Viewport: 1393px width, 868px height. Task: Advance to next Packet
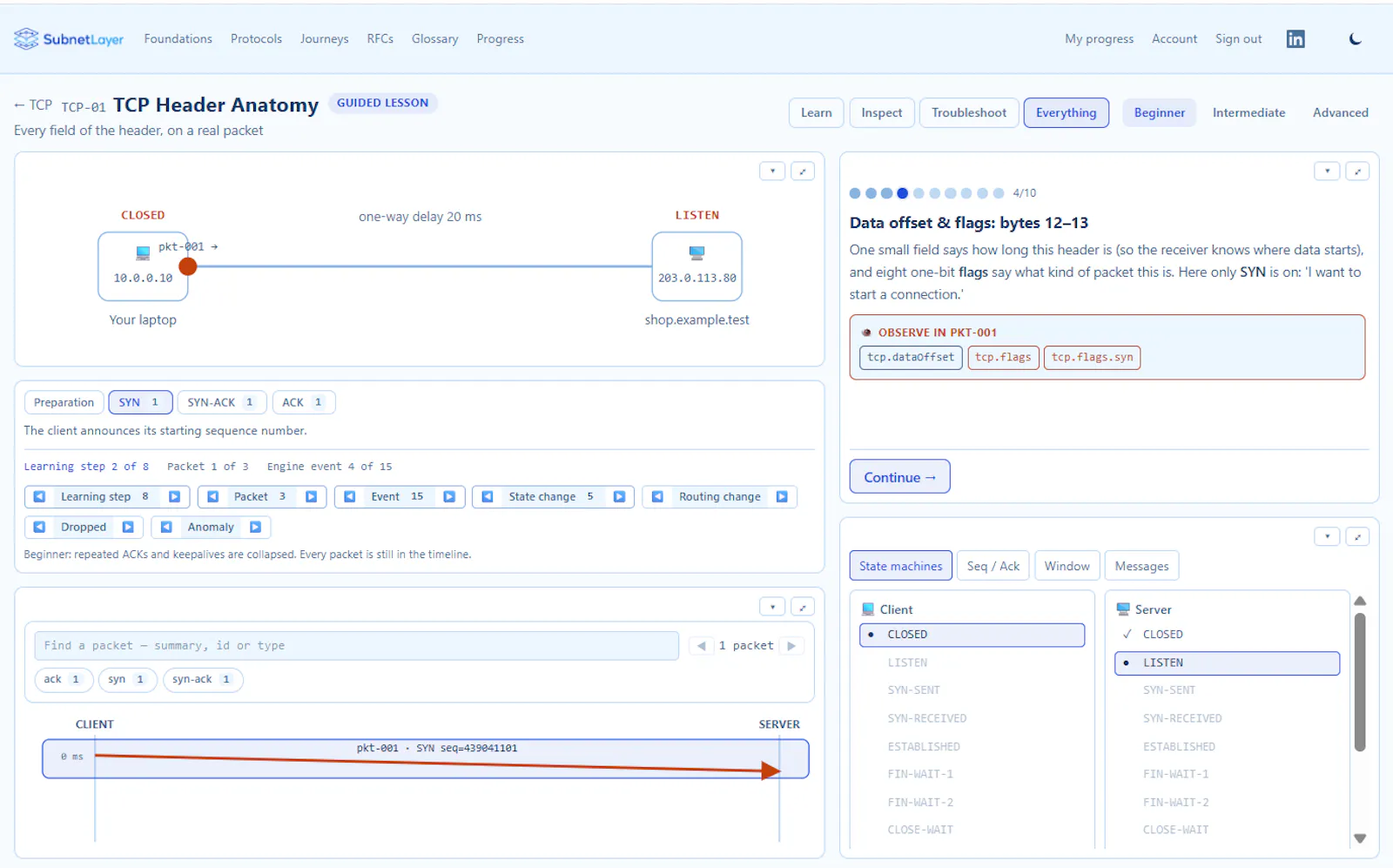click(x=311, y=496)
